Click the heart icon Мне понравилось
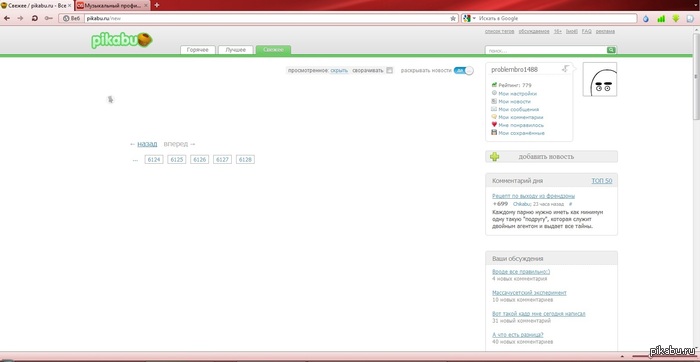This screenshot has height=362, width=700. 494,125
